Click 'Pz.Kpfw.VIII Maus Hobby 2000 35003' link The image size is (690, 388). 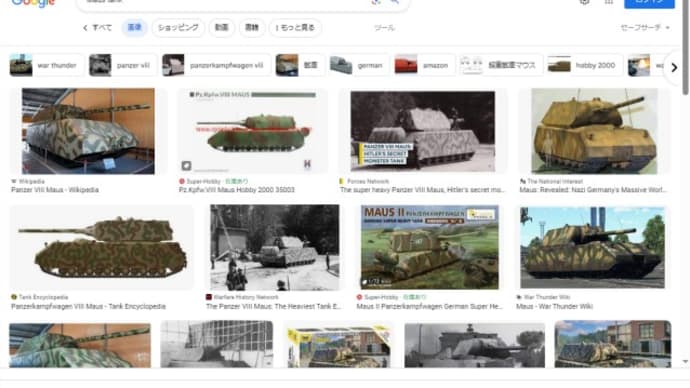(x=237, y=190)
